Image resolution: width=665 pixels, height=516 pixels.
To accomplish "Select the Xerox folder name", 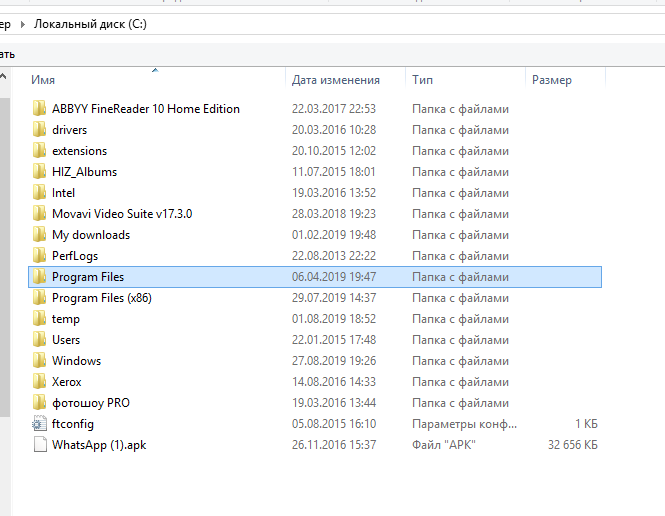I will (67, 382).
